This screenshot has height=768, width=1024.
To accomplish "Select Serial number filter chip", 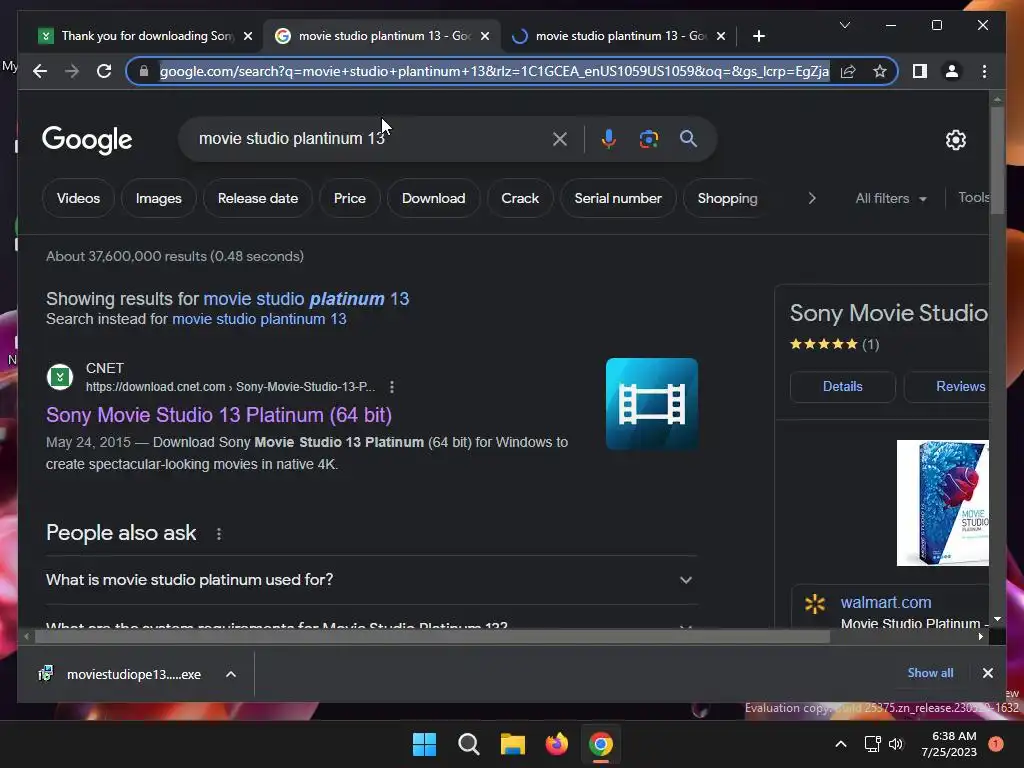I will pyautogui.click(x=618, y=198).
